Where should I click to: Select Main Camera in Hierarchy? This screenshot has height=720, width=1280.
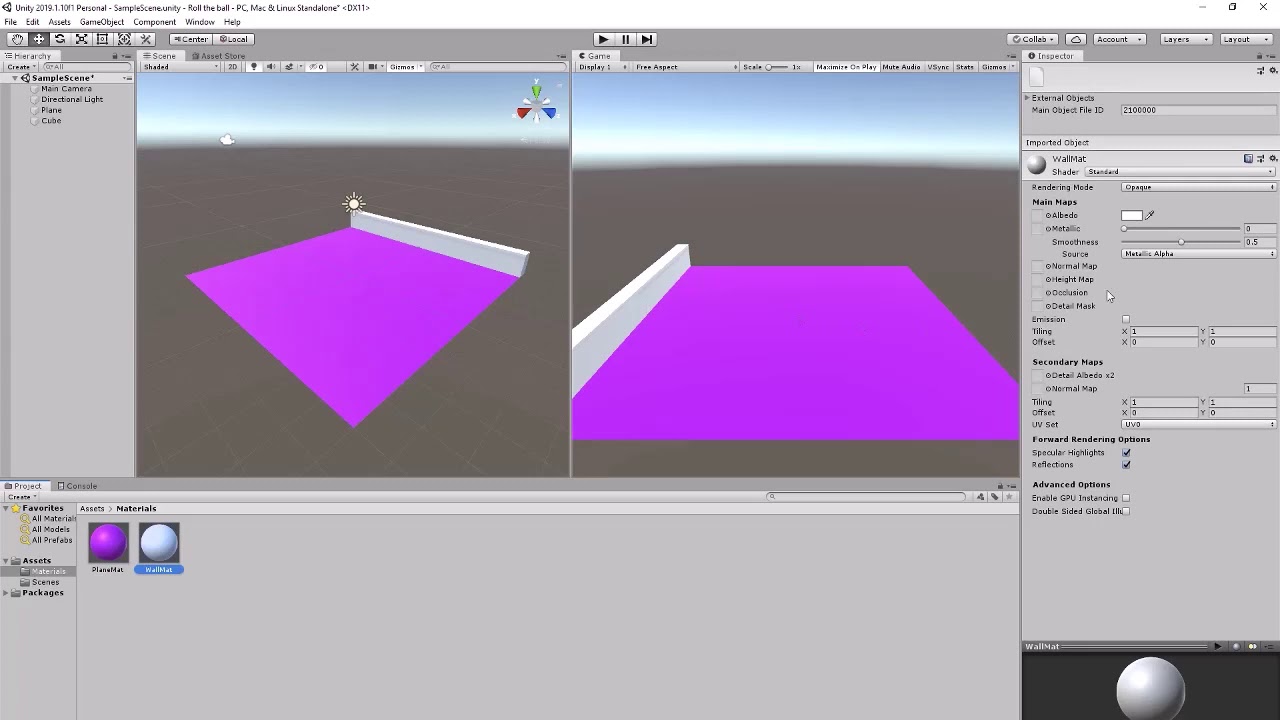coord(66,89)
